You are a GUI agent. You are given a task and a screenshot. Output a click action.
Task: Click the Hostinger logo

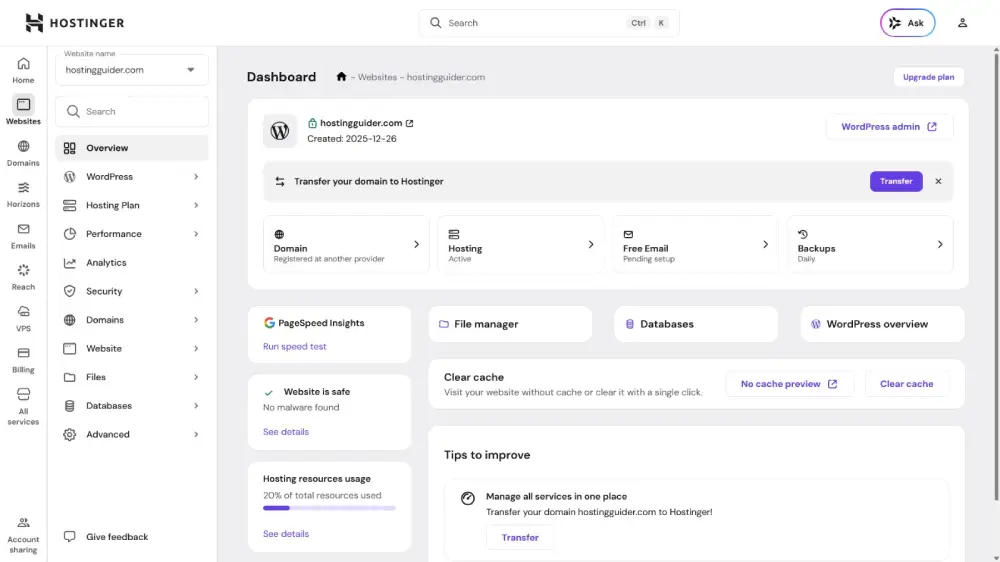(75, 23)
